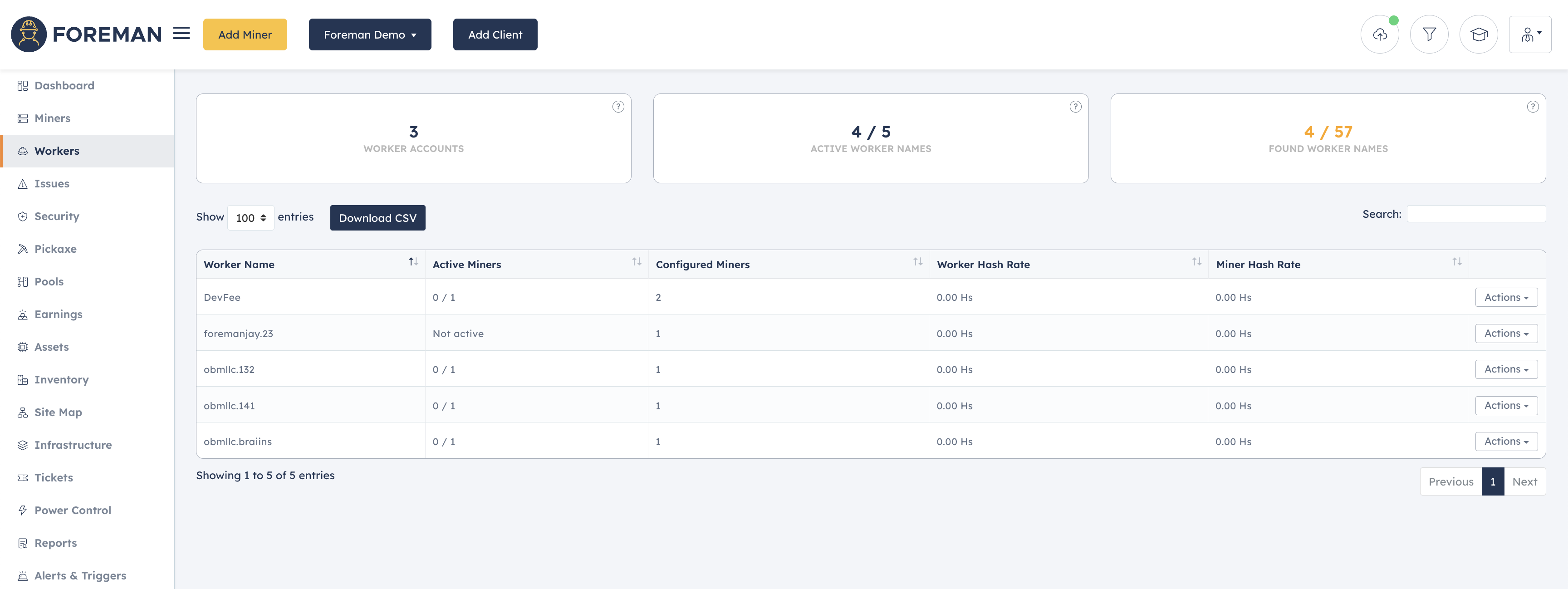Select page 1 in pagination

click(1493, 482)
